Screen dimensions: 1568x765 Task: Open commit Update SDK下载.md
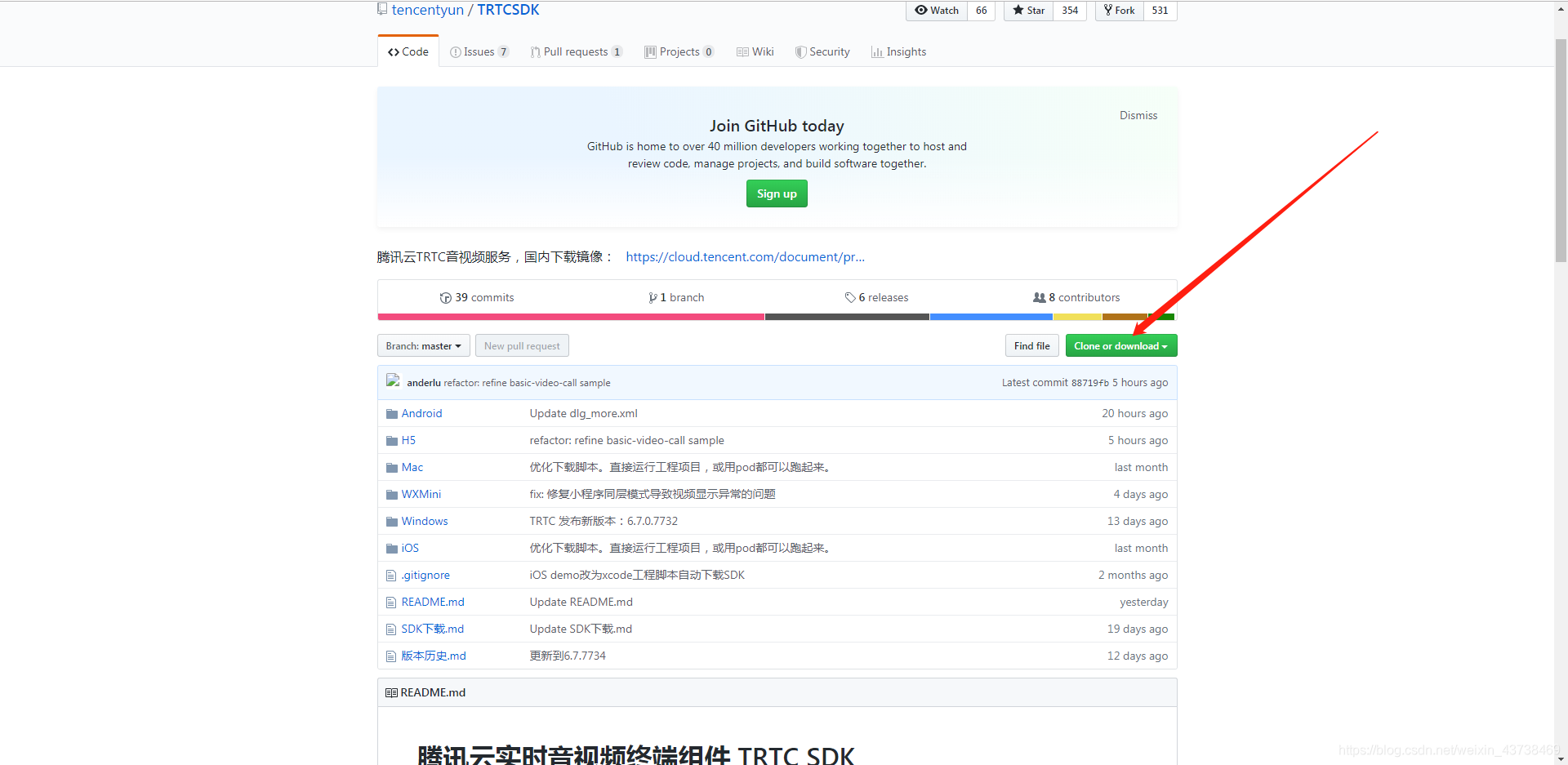coord(581,629)
